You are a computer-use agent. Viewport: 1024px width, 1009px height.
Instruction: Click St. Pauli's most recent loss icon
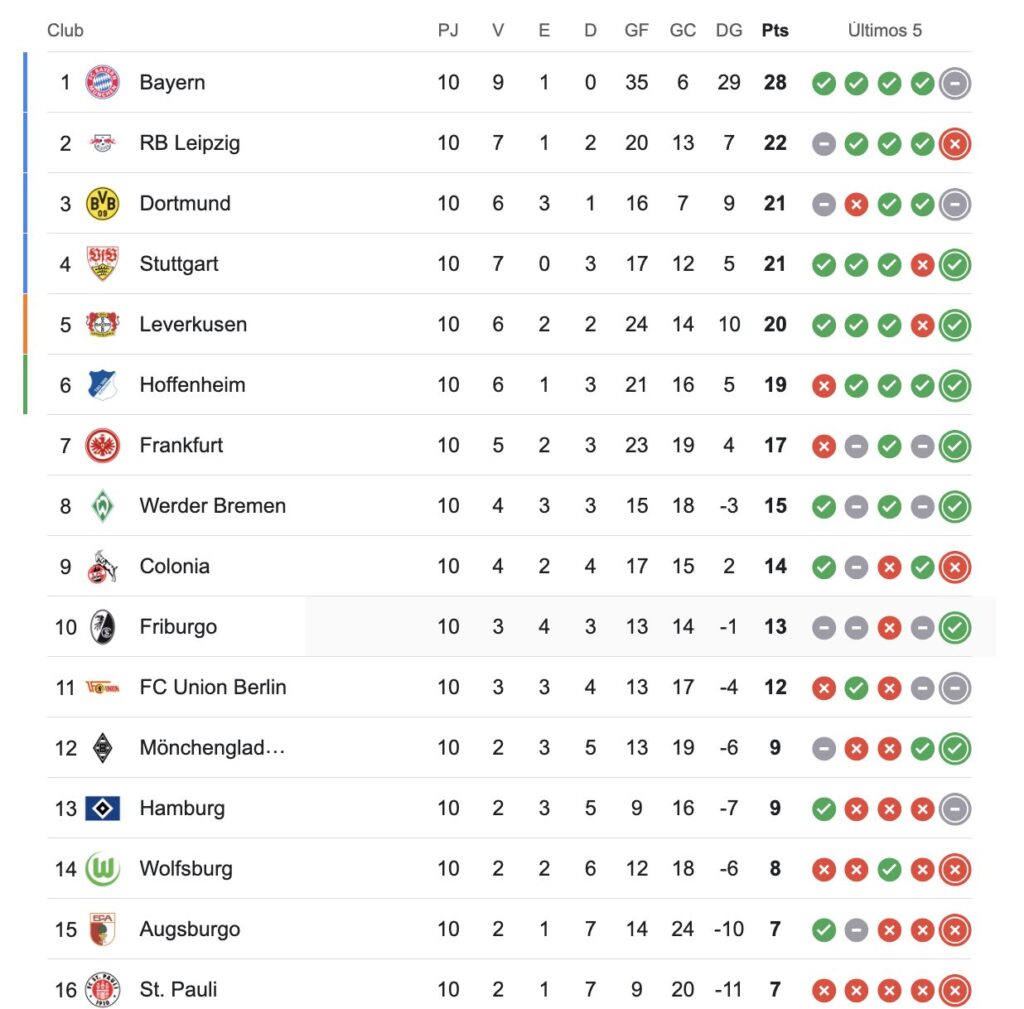(x=955, y=990)
